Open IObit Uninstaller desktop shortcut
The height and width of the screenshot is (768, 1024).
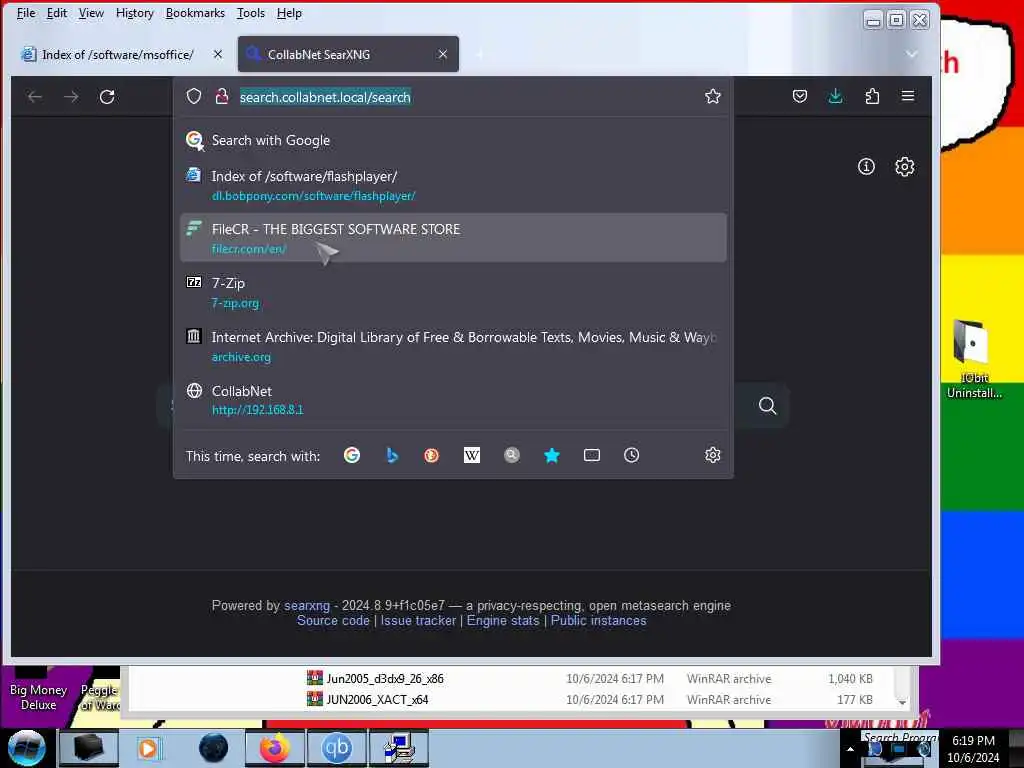tap(974, 359)
